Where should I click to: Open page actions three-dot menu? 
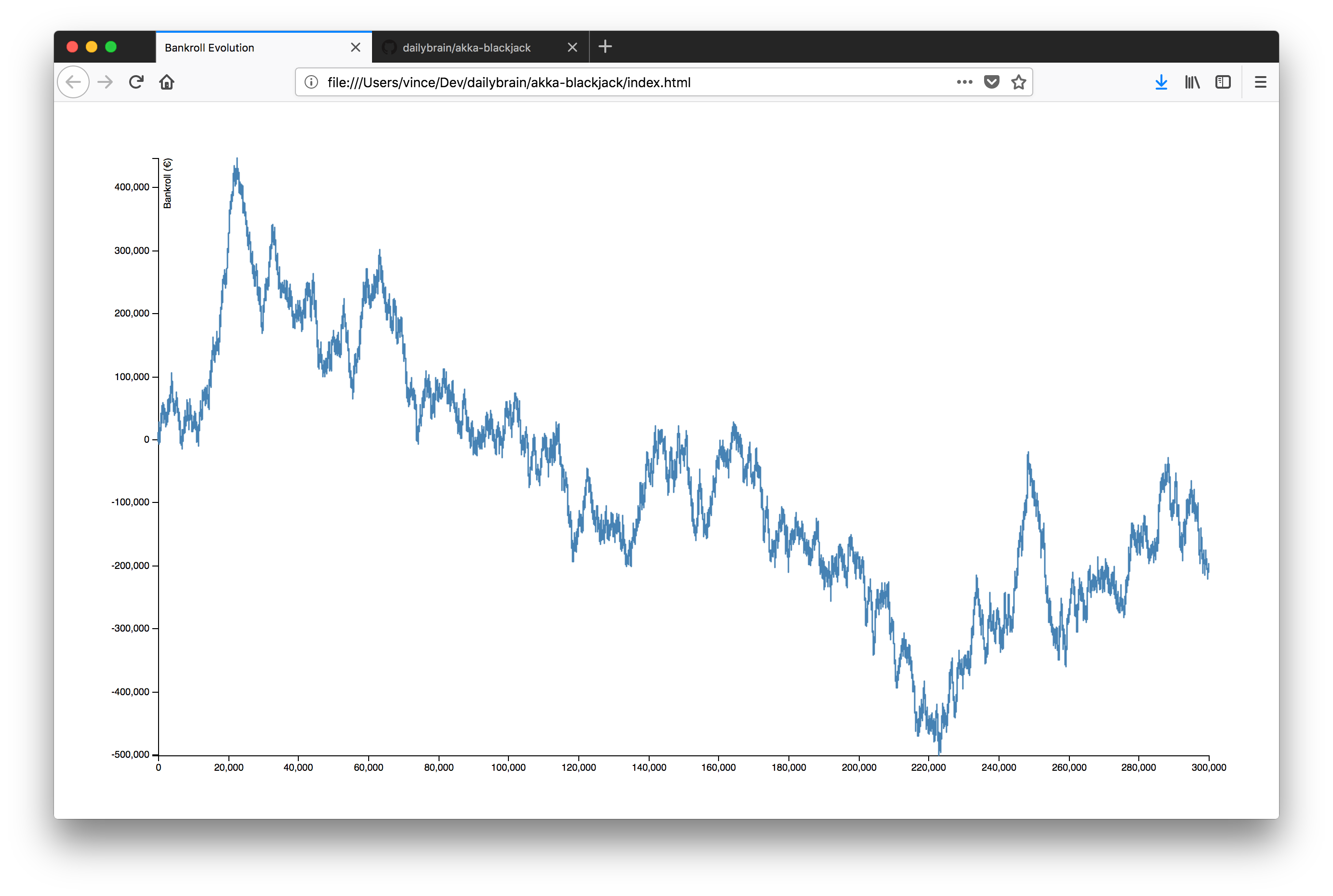click(x=964, y=82)
